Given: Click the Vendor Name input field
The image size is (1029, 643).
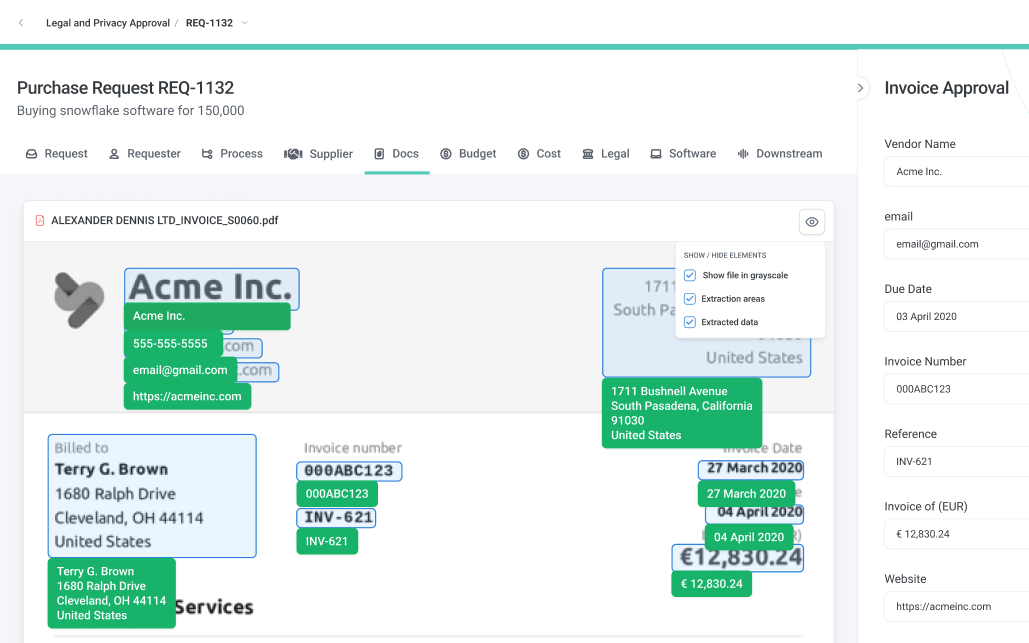Looking at the screenshot, I should pyautogui.click(x=960, y=171).
